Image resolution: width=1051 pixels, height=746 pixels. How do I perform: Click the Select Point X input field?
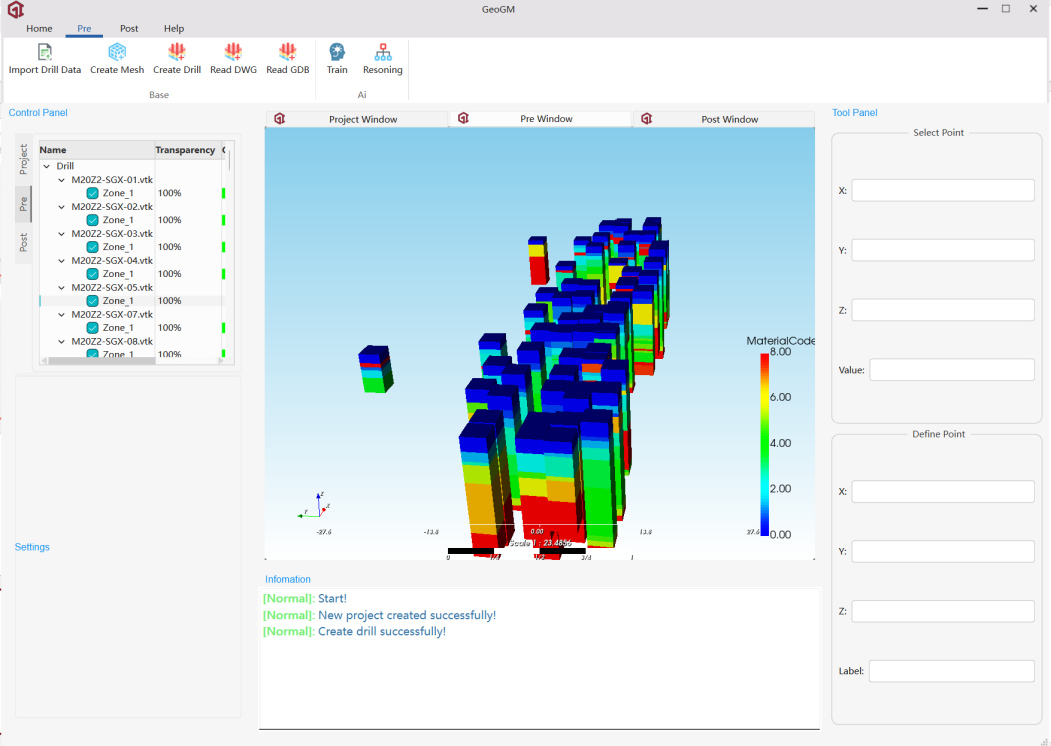tap(942, 190)
